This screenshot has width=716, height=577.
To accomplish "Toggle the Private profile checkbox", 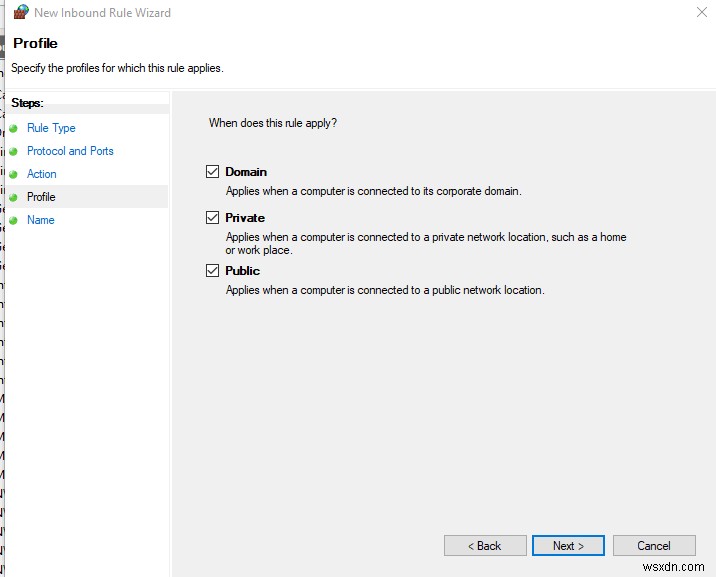I will [212, 217].
